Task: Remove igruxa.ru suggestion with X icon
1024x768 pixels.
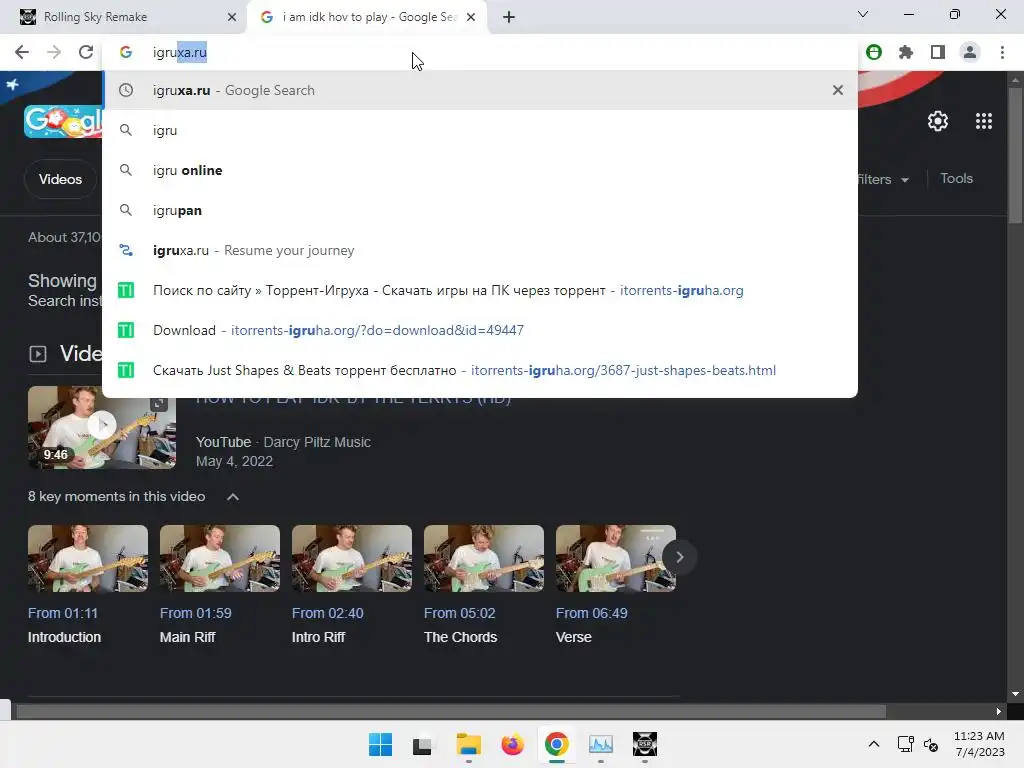Action: click(838, 90)
